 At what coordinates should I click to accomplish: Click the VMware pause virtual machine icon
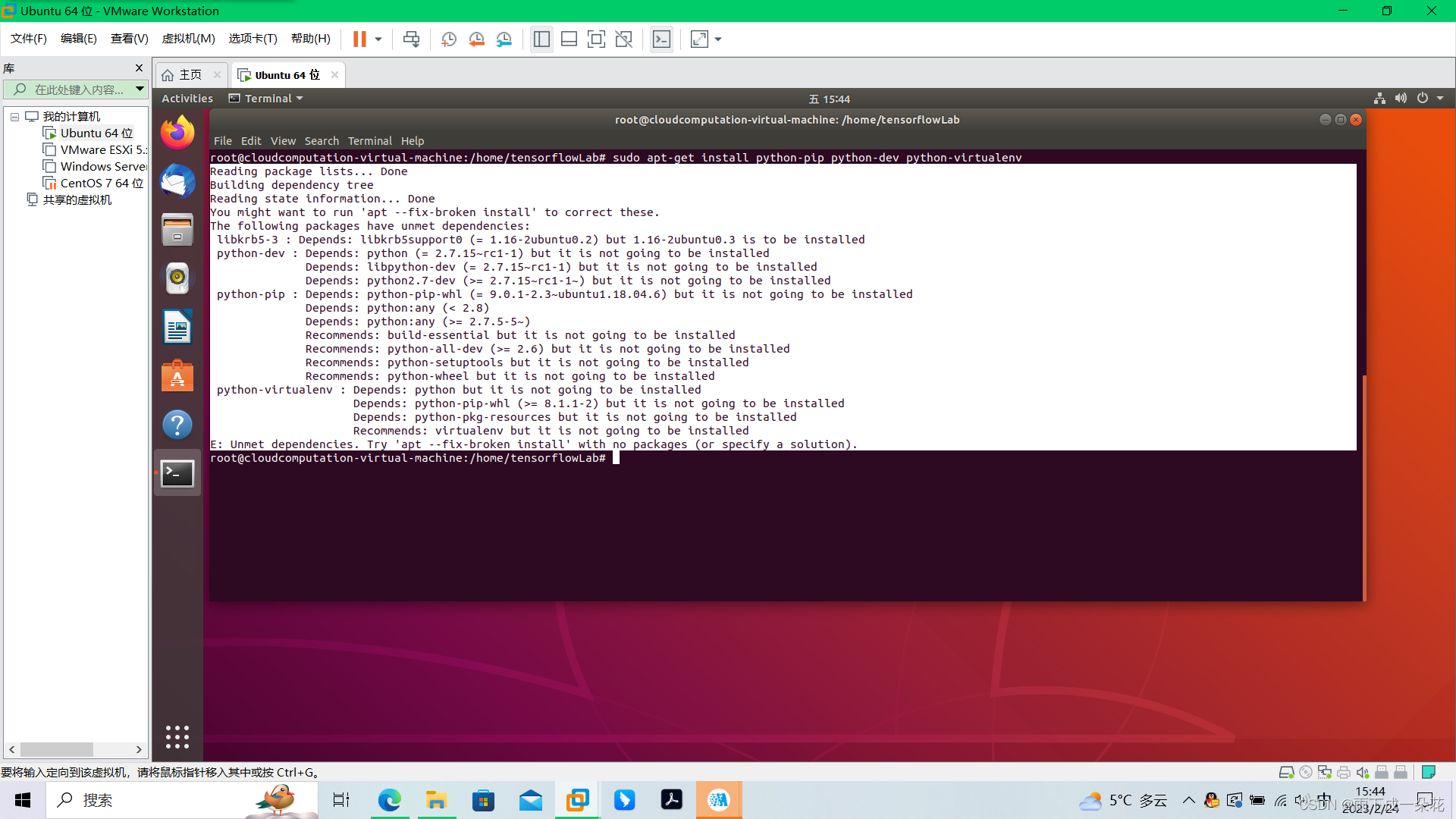[x=359, y=39]
